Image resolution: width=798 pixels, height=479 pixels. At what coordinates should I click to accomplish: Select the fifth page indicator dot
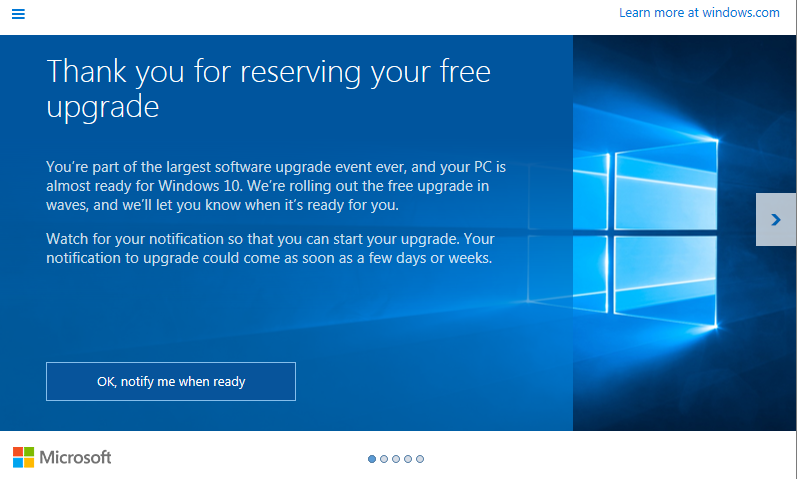point(420,459)
